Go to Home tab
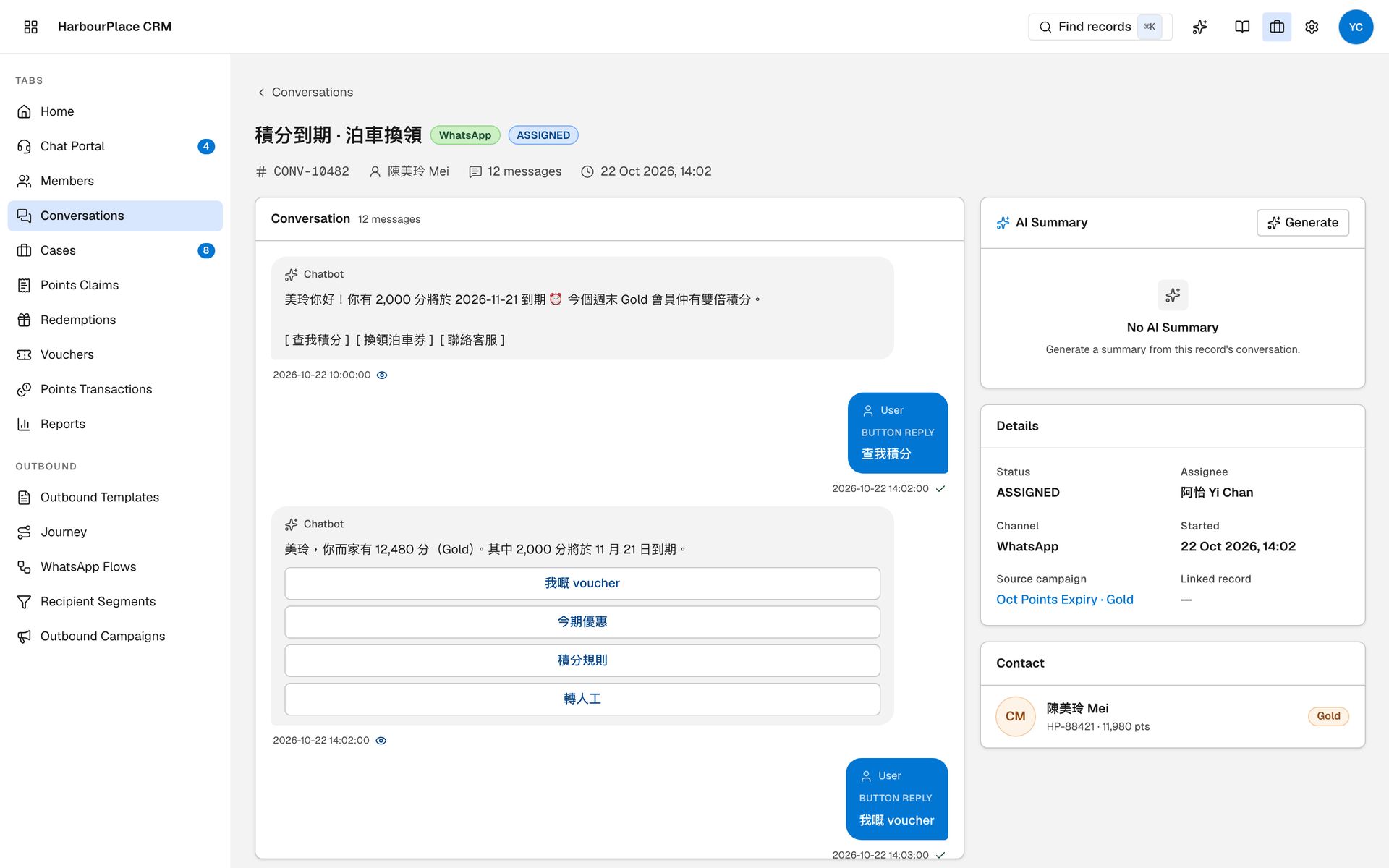 (x=115, y=111)
